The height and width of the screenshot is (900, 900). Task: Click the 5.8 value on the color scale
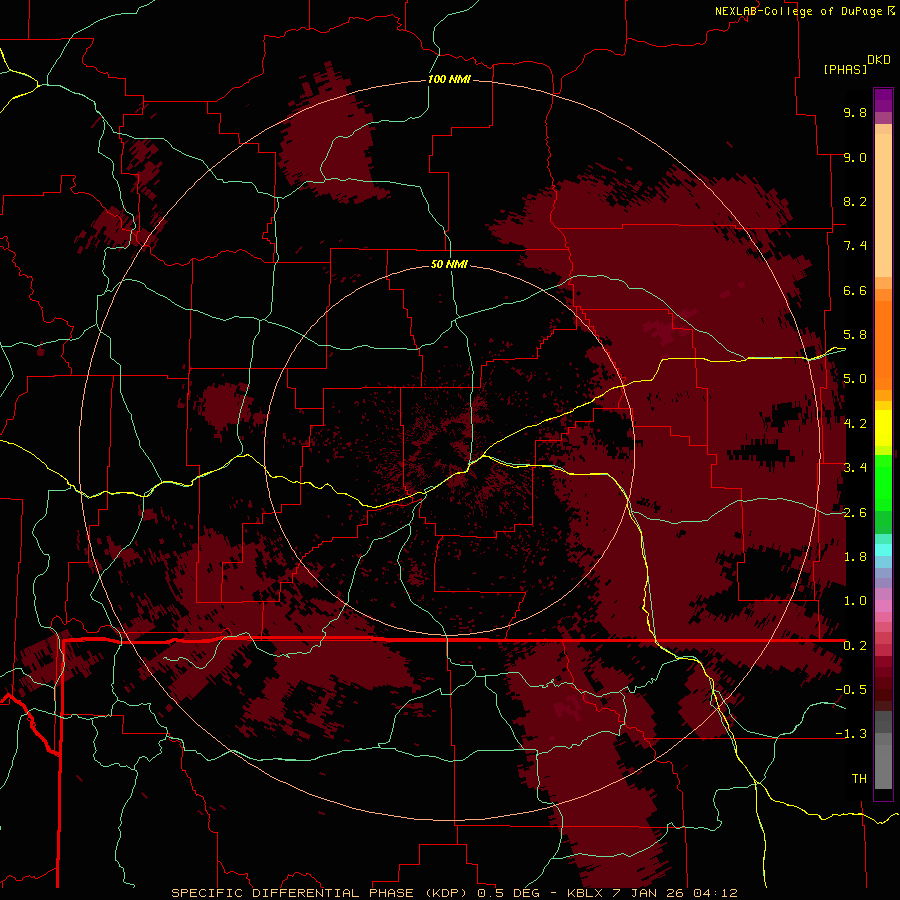click(x=855, y=335)
